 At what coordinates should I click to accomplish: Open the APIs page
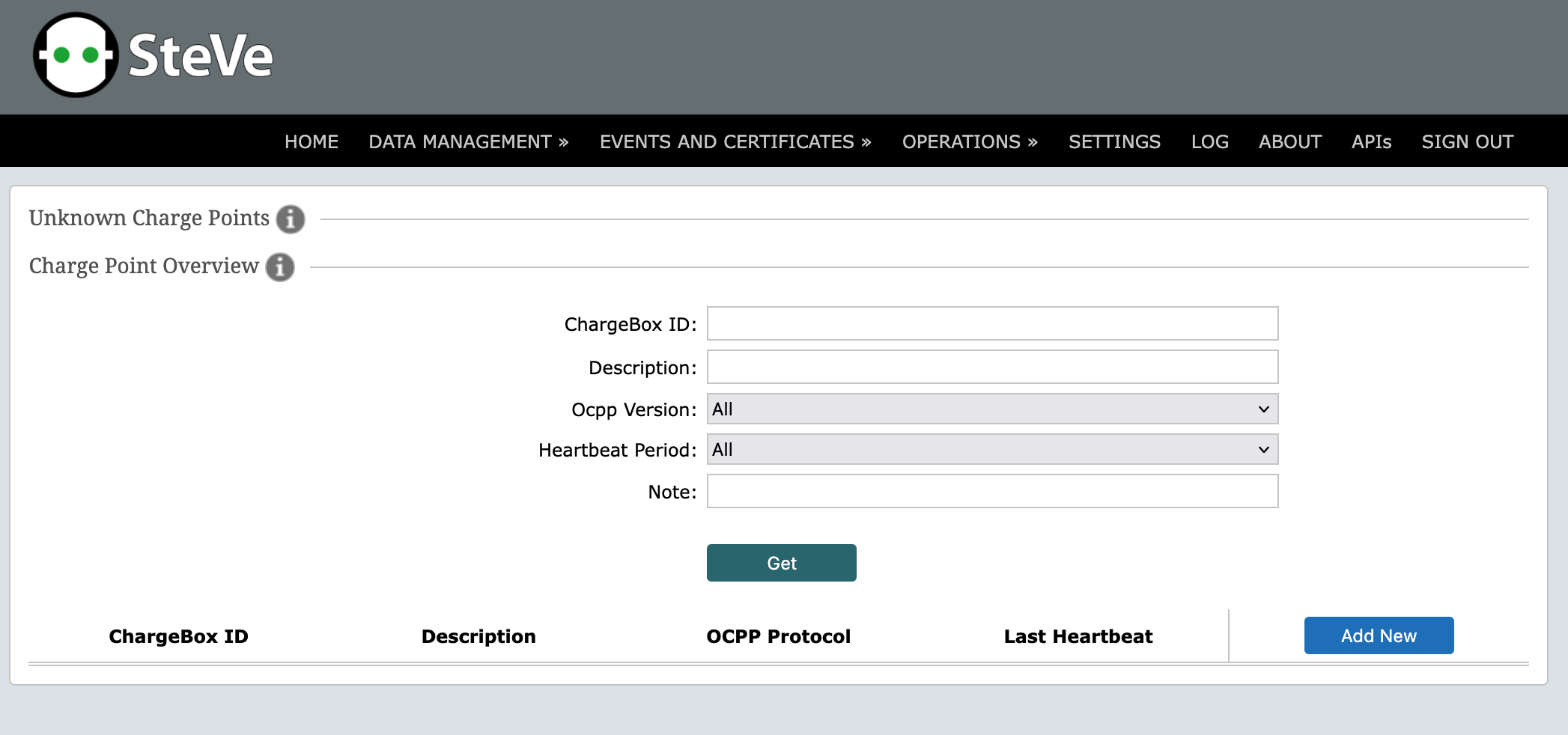tap(1371, 141)
